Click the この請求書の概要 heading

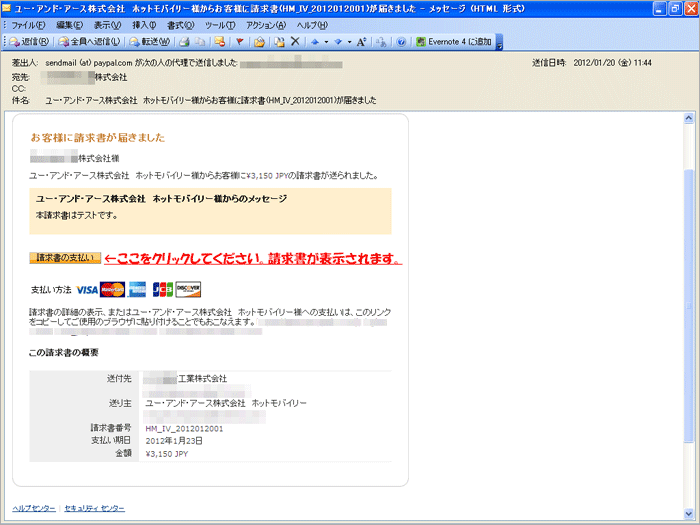(x=63, y=353)
